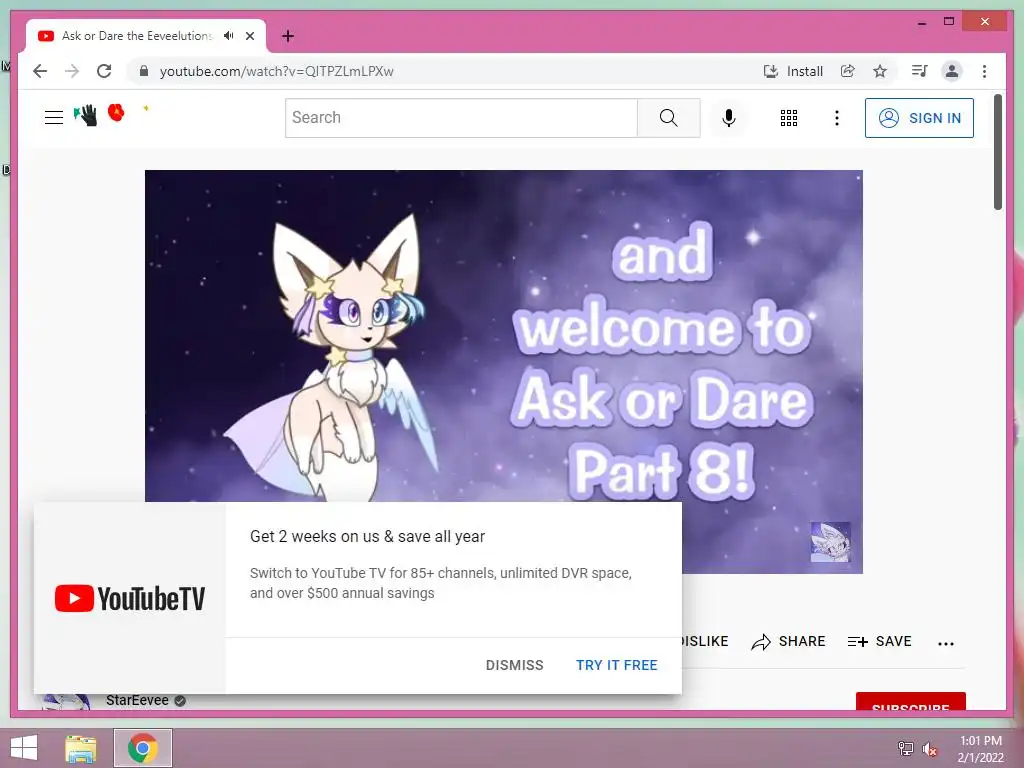This screenshot has width=1024, height=768.
Task: Save video to playlist
Action: coord(880,641)
